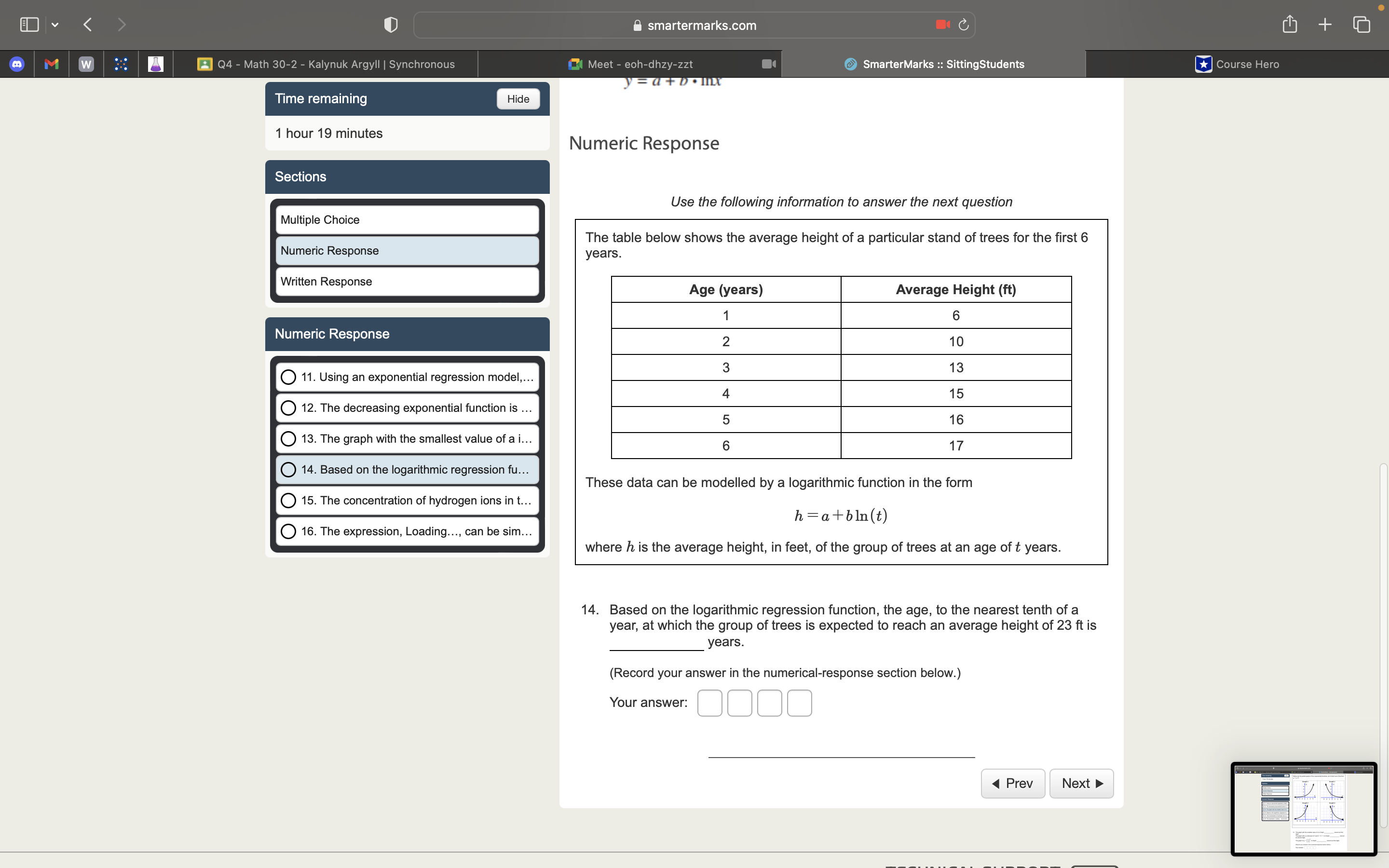The width and height of the screenshot is (1389, 868).
Task: Open the Share sheet
Action: (x=1289, y=24)
